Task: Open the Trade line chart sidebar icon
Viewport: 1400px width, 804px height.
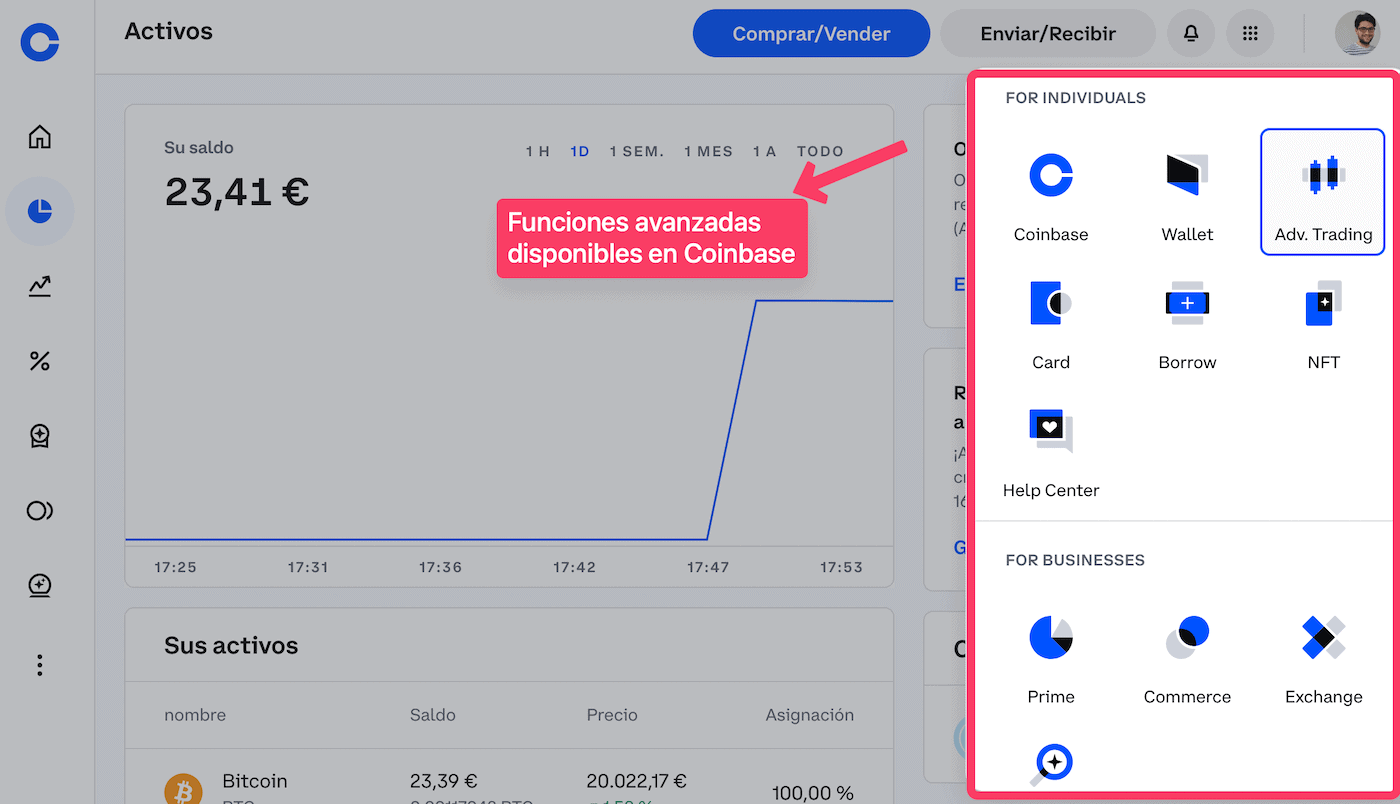Action: (39, 286)
